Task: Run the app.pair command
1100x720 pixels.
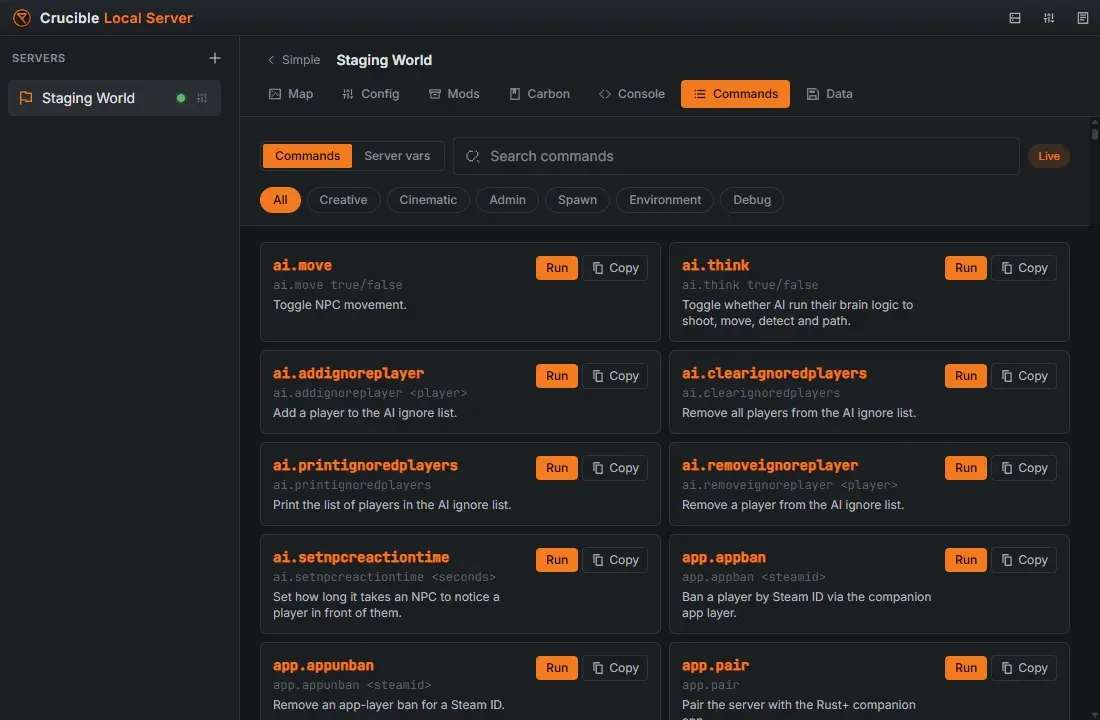Action: click(966, 667)
